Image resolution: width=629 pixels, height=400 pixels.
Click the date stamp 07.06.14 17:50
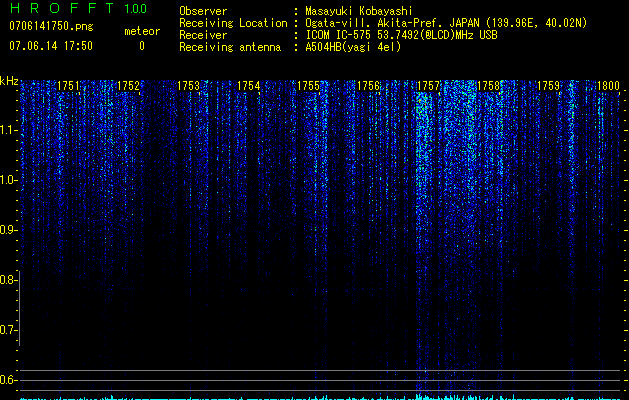coord(51,46)
